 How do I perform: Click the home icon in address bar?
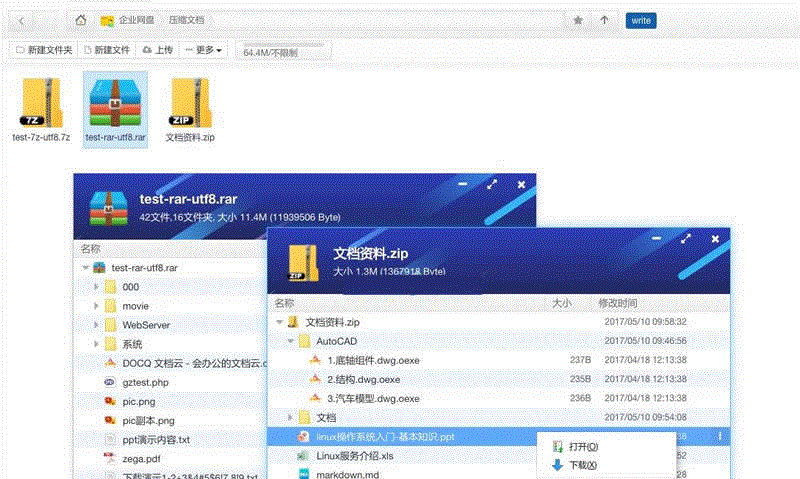[81, 20]
